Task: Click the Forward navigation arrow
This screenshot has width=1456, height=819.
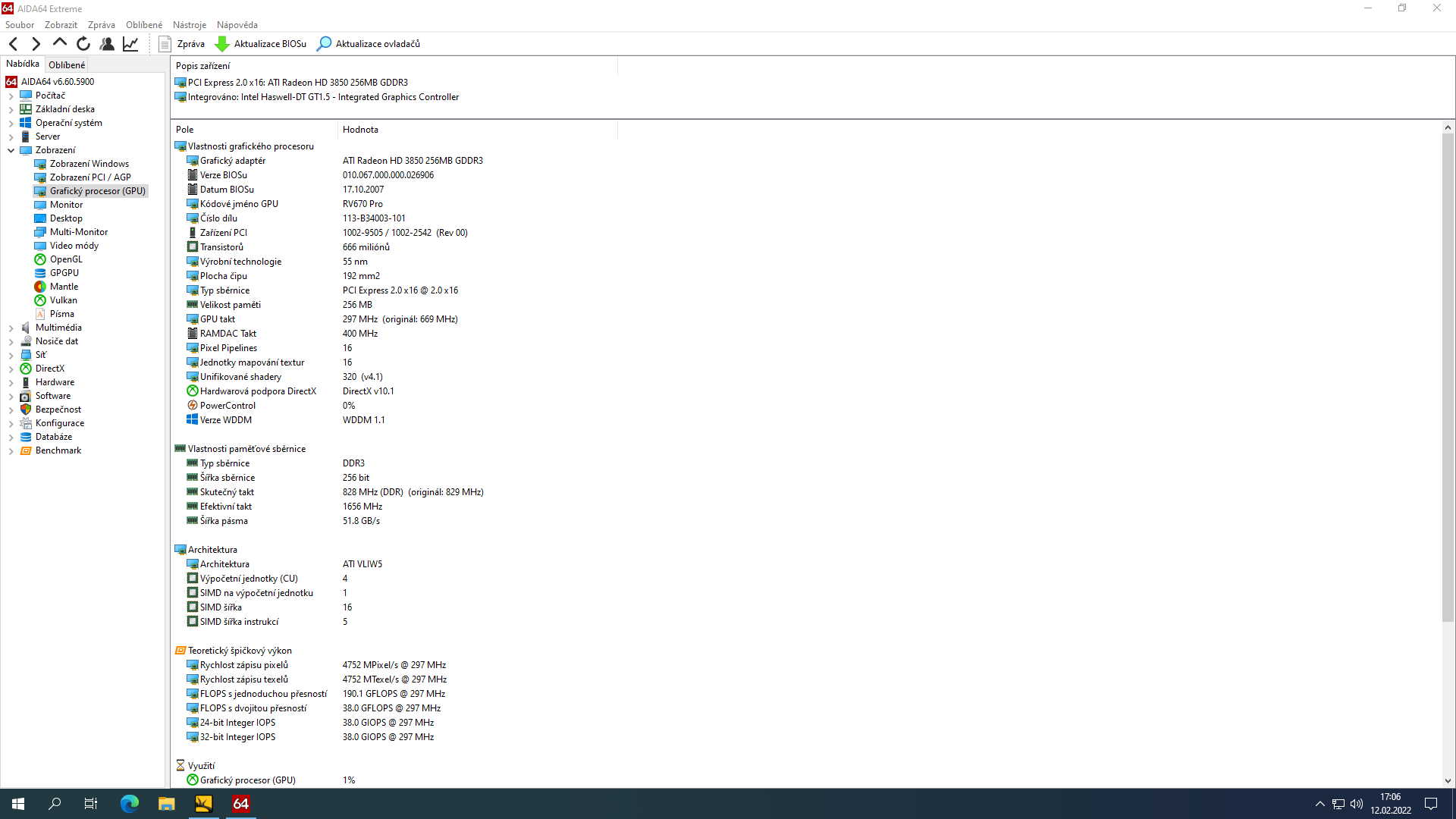Action: 36,44
